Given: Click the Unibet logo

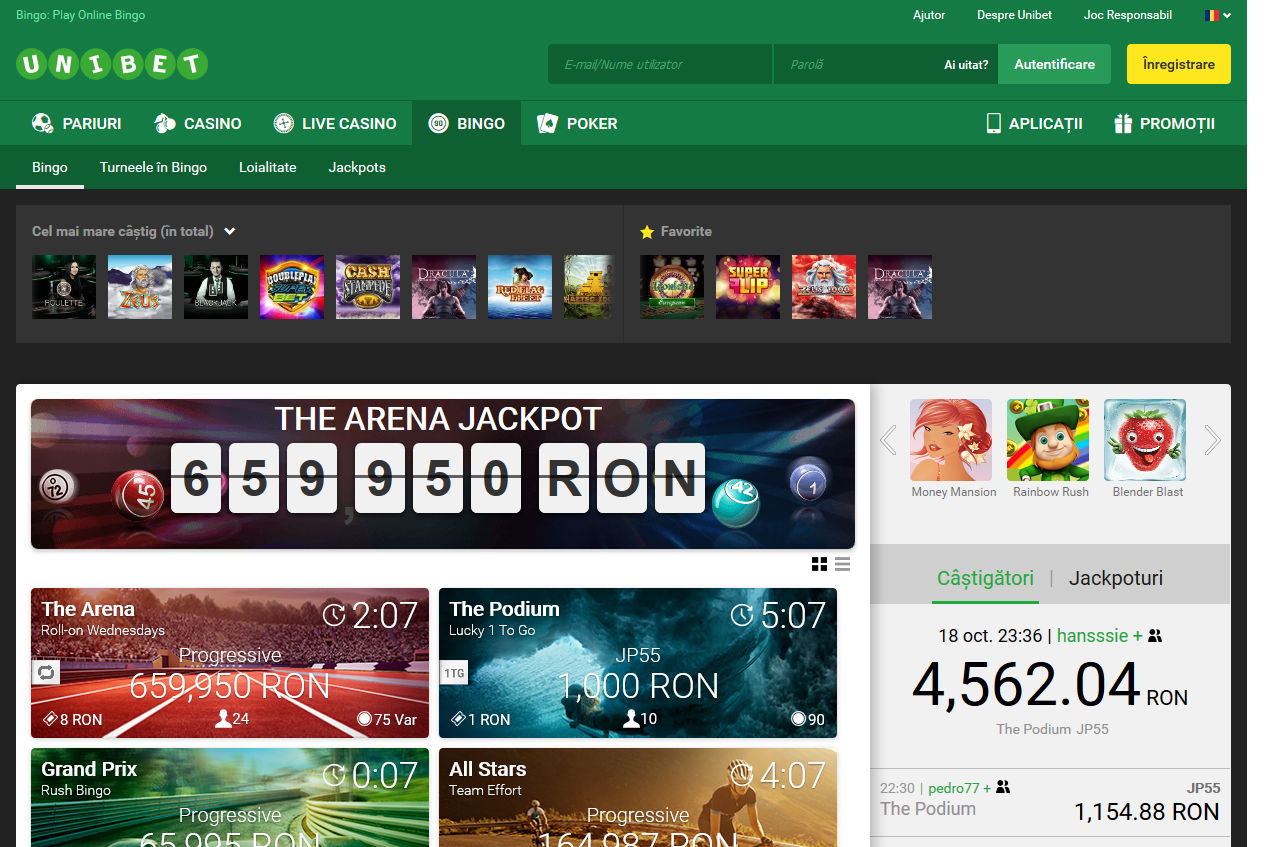Looking at the screenshot, I should (x=112, y=65).
